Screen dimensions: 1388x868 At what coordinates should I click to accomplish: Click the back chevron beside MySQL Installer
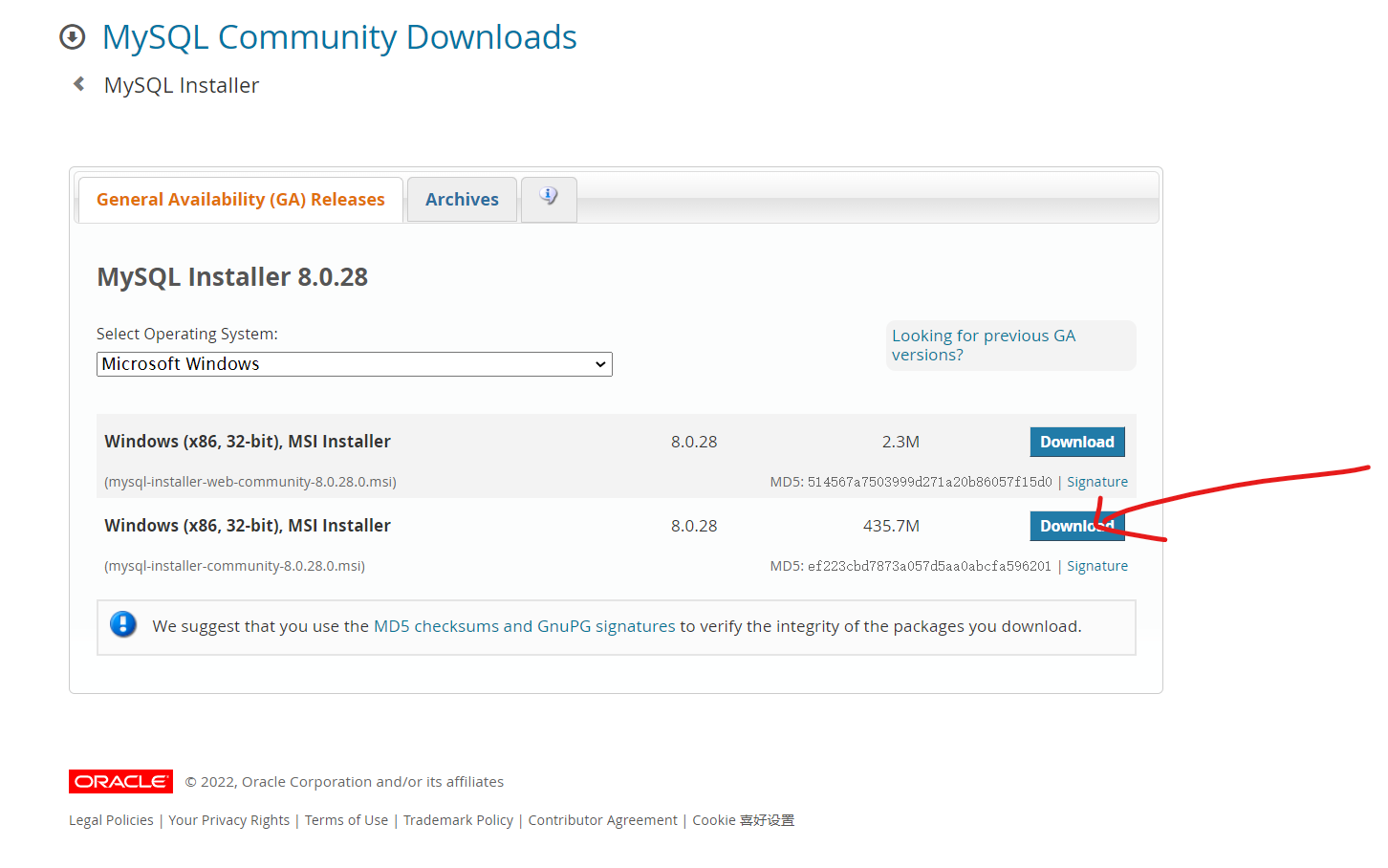click(79, 83)
